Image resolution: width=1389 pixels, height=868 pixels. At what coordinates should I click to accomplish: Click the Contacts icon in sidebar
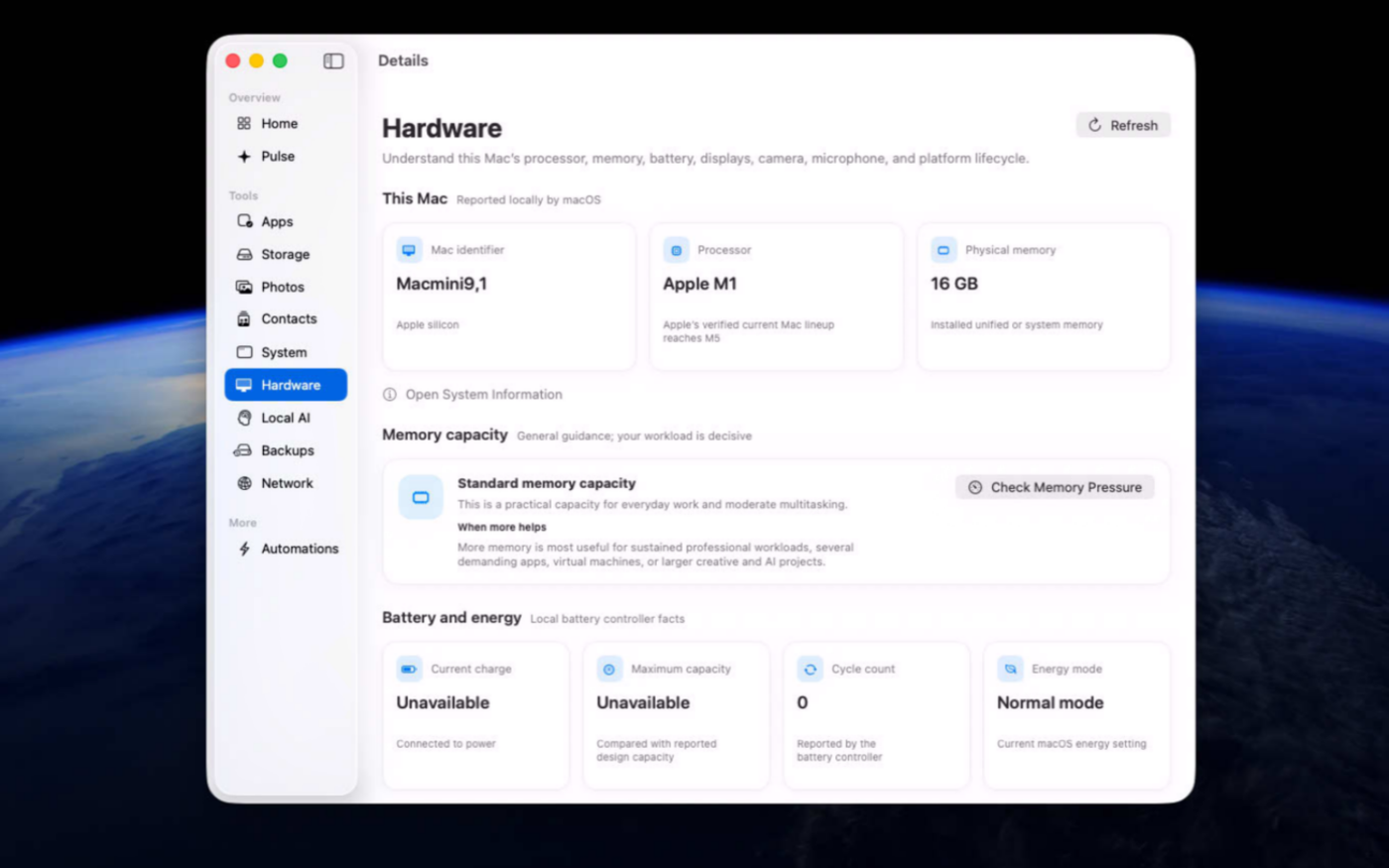tap(244, 319)
